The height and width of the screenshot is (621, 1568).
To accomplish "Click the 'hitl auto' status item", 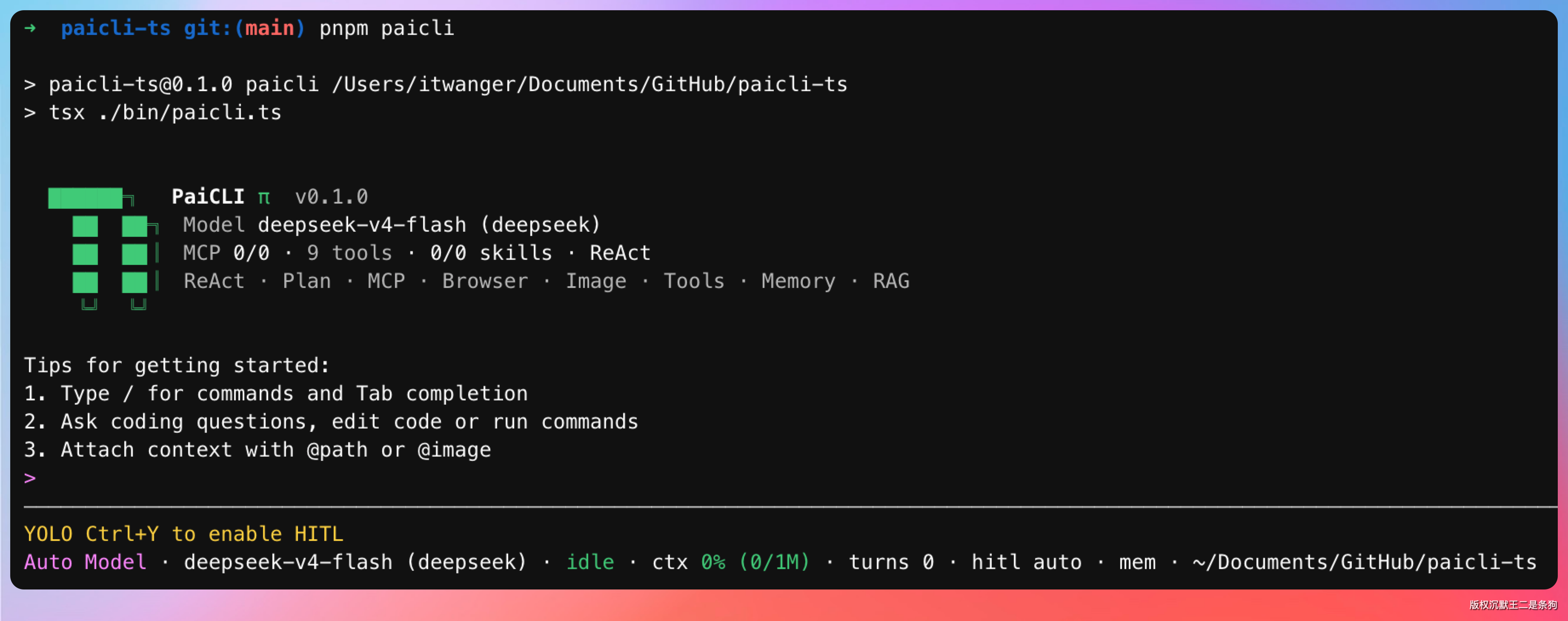I will click(x=1026, y=562).
